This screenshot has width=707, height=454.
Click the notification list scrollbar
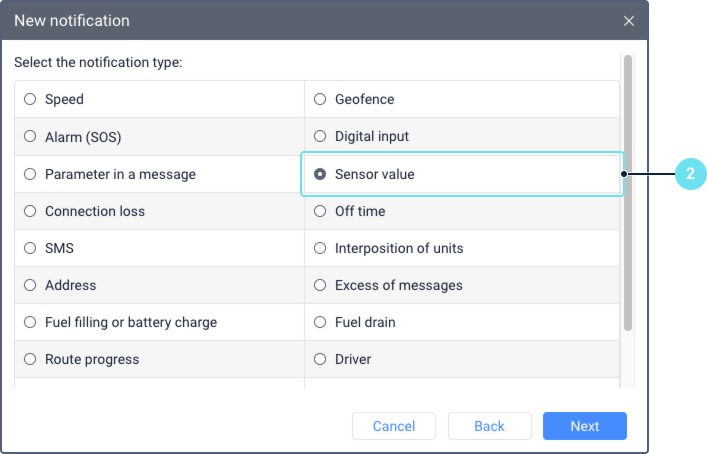pos(628,192)
